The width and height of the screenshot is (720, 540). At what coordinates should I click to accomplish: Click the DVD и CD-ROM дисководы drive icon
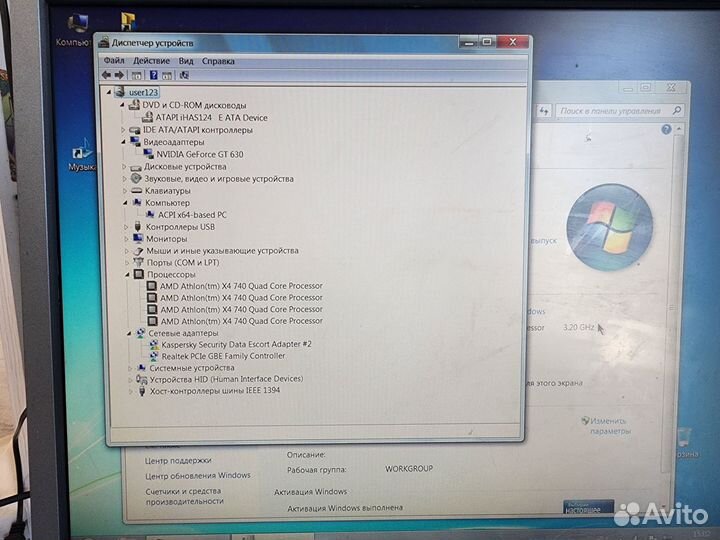(134, 105)
